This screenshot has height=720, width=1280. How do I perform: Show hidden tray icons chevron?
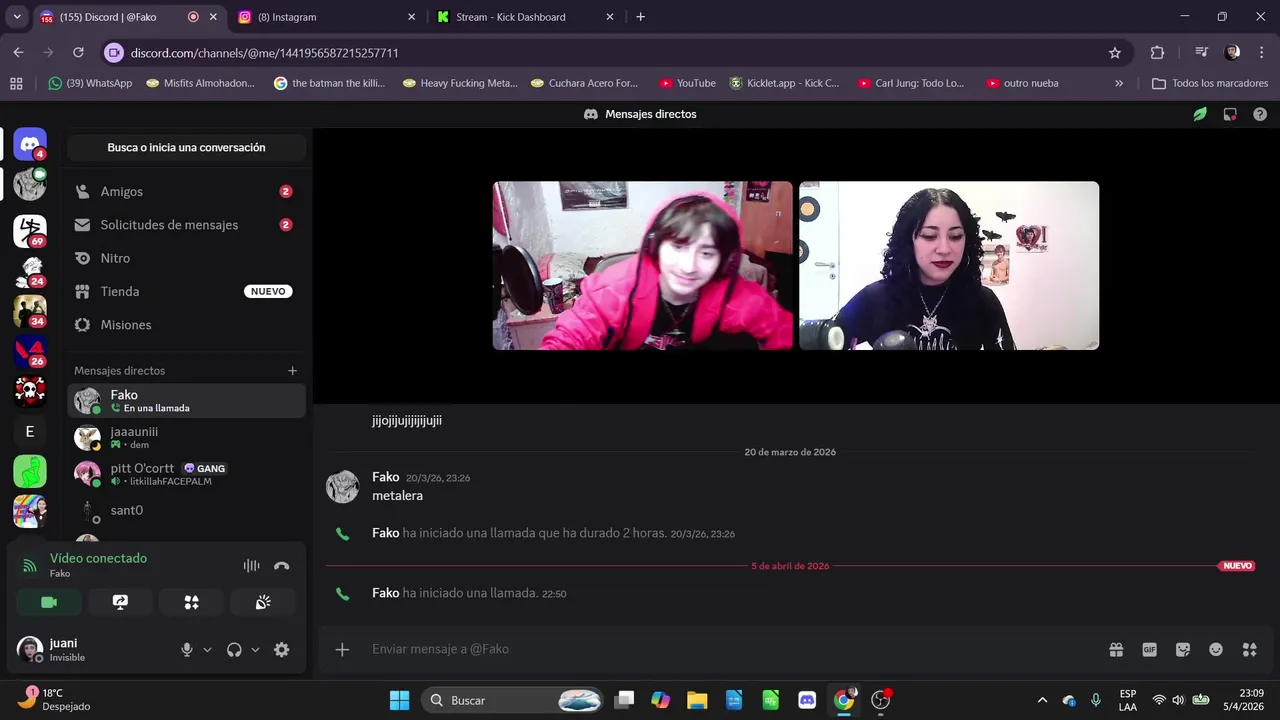pos(1042,700)
